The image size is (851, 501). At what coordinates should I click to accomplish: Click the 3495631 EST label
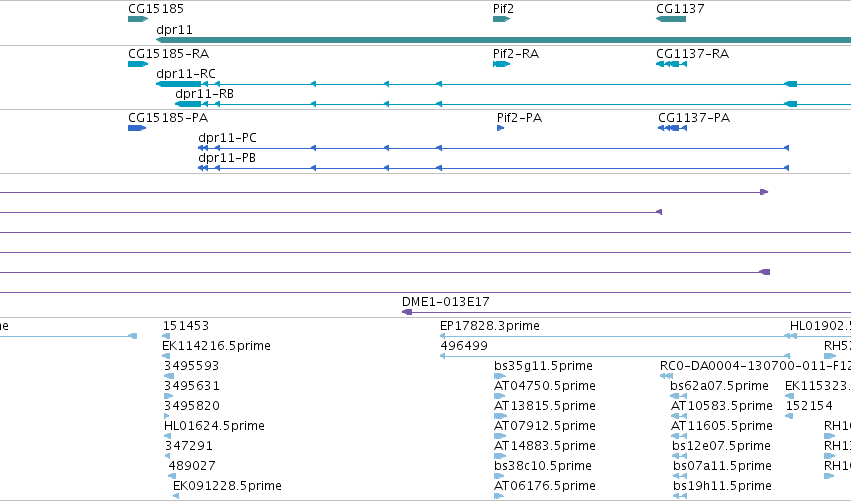(192, 386)
